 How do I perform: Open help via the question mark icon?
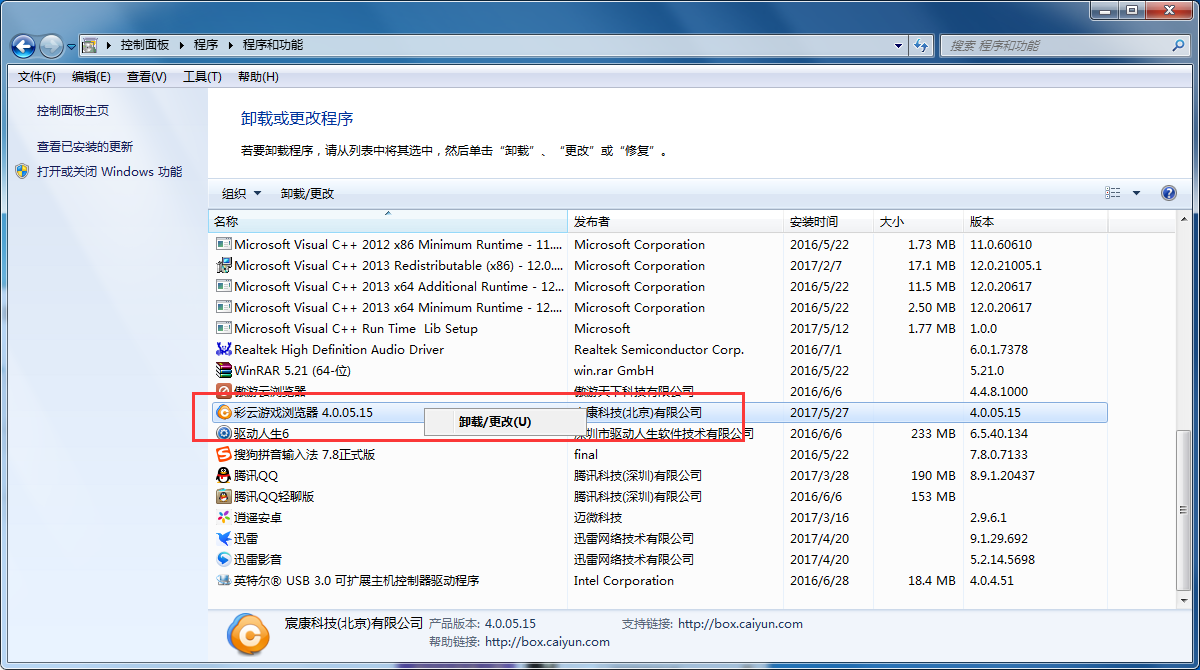pos(1168,193)
